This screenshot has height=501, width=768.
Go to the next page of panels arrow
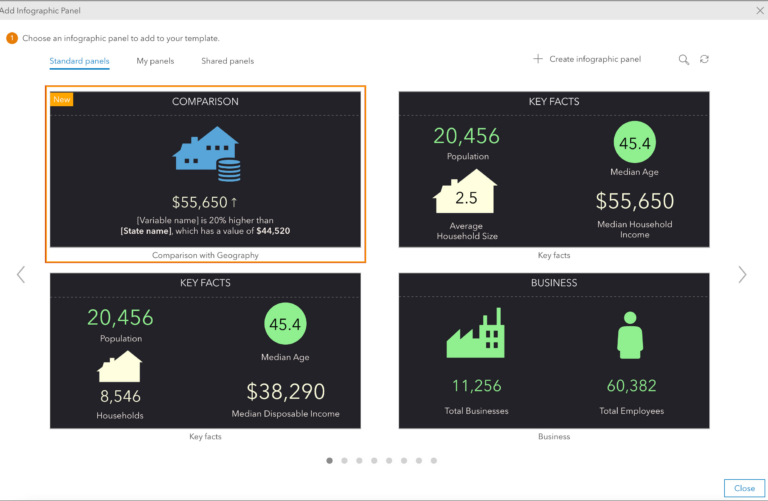743,274
